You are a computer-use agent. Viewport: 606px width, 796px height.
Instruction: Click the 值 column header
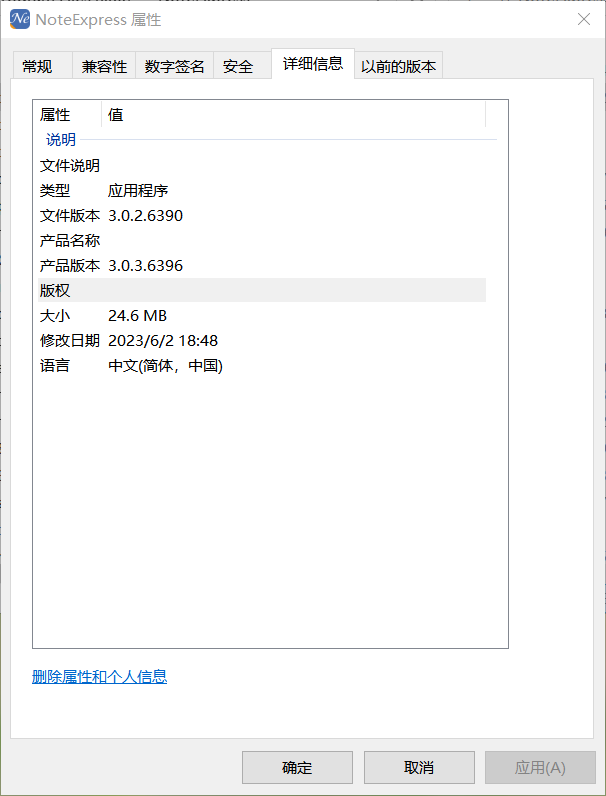pyautogui.click(x=293, y=115)
